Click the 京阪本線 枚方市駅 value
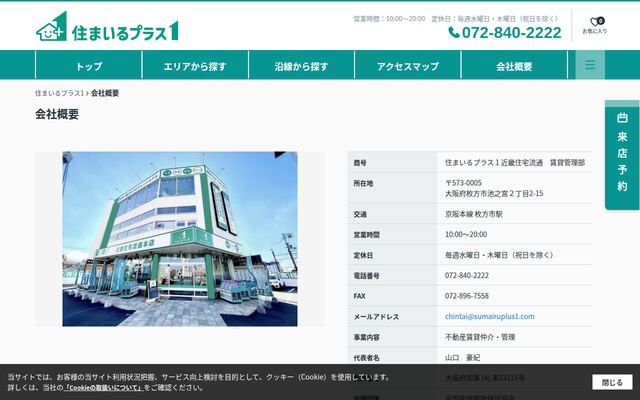 click(473, 214)
